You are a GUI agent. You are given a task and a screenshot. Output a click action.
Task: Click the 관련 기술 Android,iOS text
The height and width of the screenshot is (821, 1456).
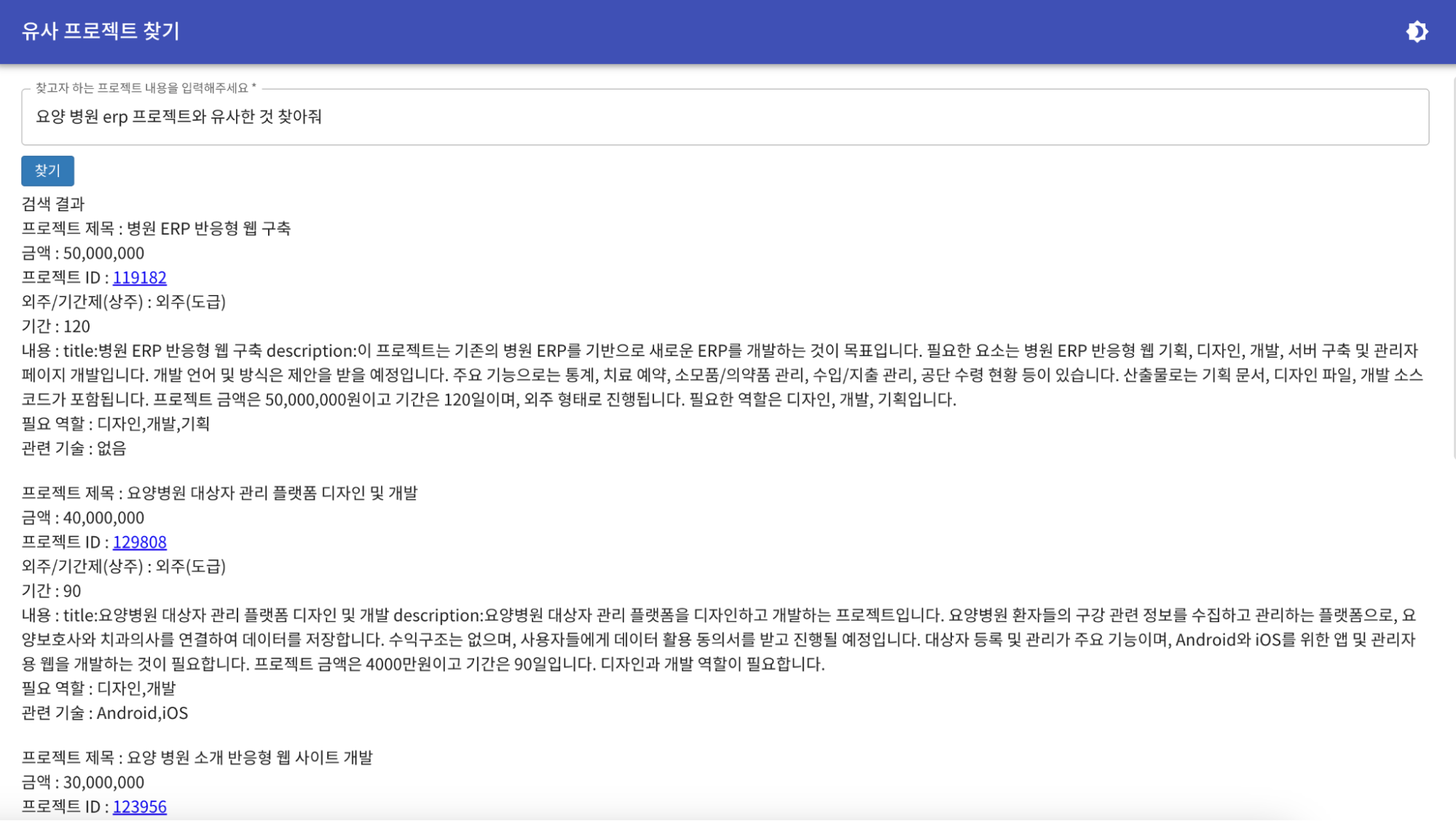pyautogui.click(x=103, y=713)
